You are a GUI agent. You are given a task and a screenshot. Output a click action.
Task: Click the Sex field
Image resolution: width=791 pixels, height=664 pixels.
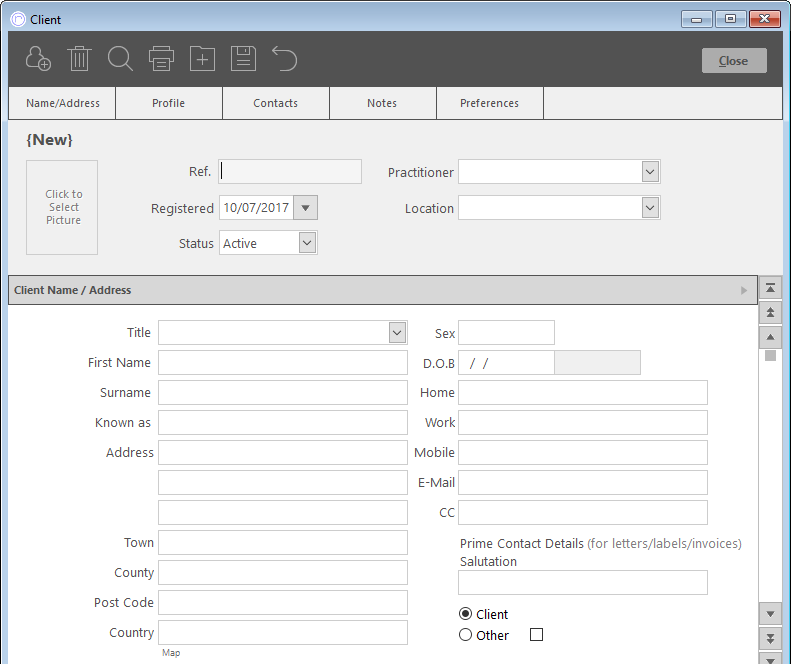(x=506, y=333)
